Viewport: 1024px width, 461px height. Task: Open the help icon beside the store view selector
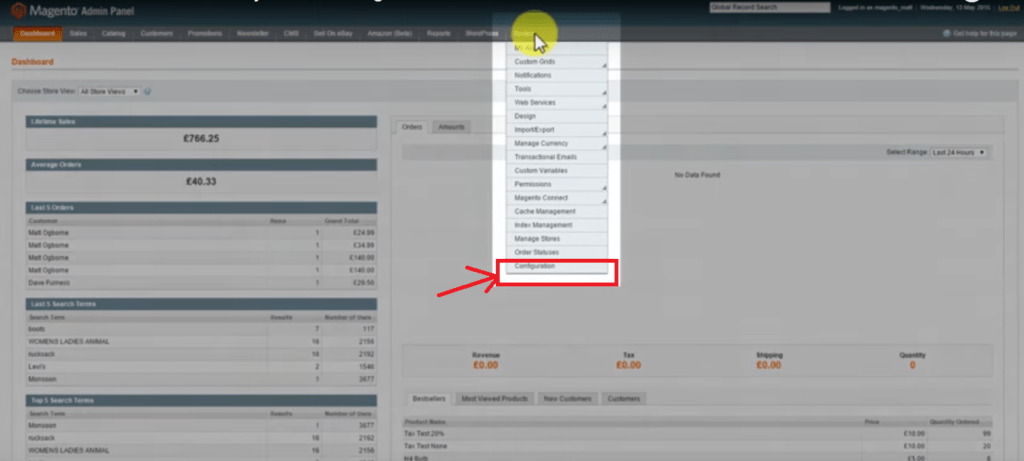pos(148,91)
